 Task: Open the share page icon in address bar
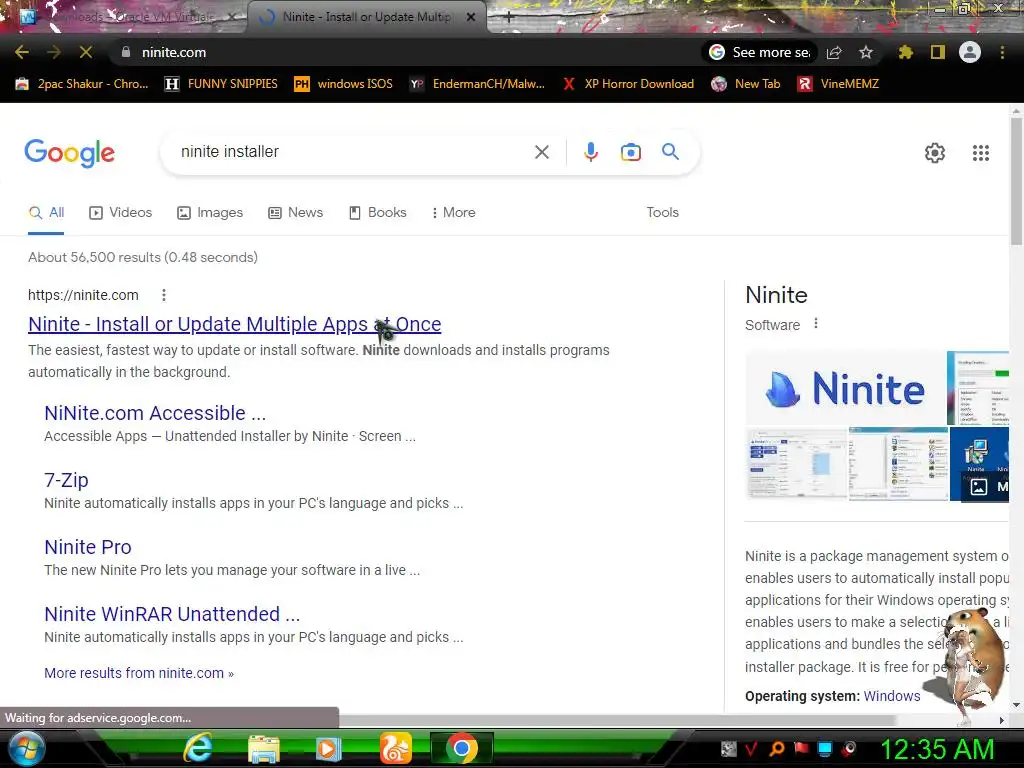point(834,52)
